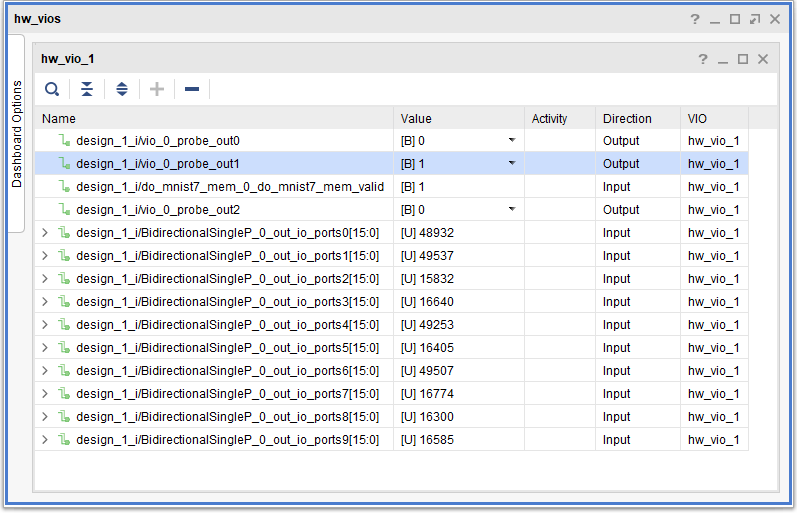The width and height of the screenshot is (797, 513).
Task: Click the probe icon of out_io_ports9
Action: click(x=64, y=439)
